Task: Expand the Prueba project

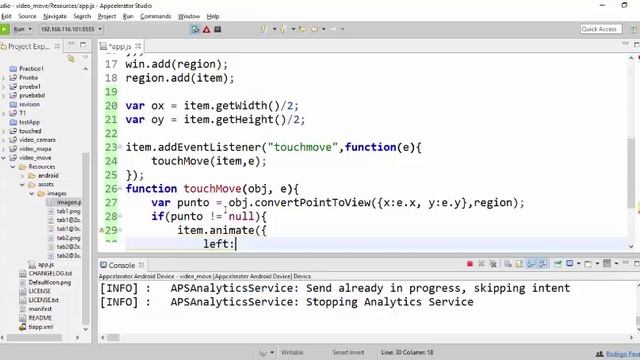Action: [x=4, y=78]
